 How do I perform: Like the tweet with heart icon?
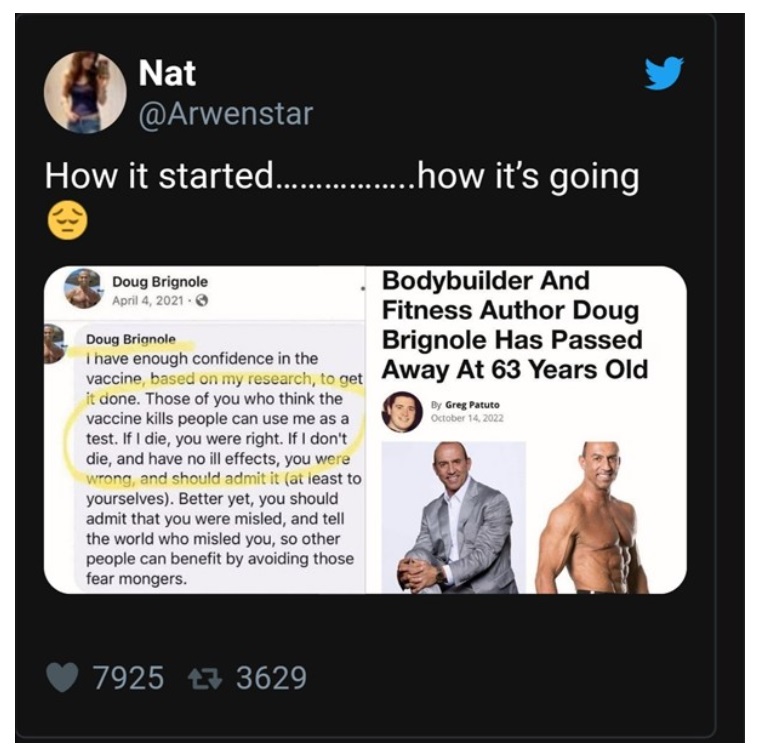62,677
